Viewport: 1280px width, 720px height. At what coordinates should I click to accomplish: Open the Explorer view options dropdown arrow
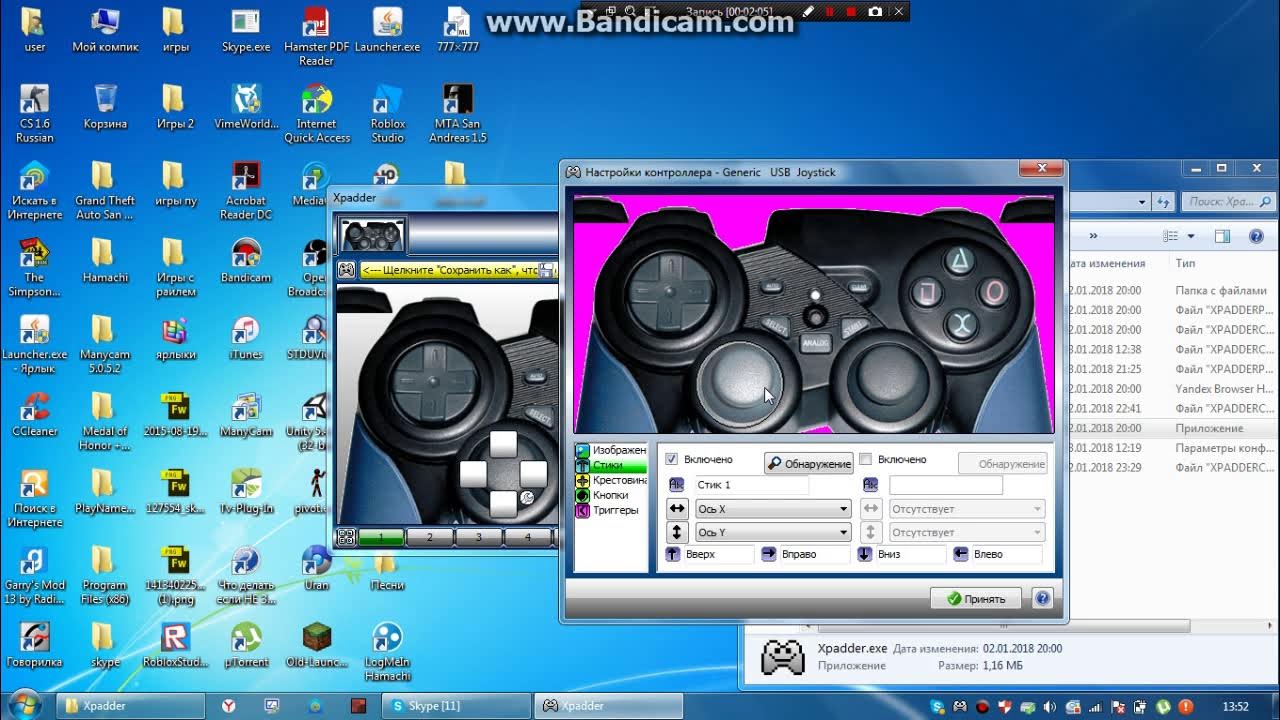(1190, 237)
